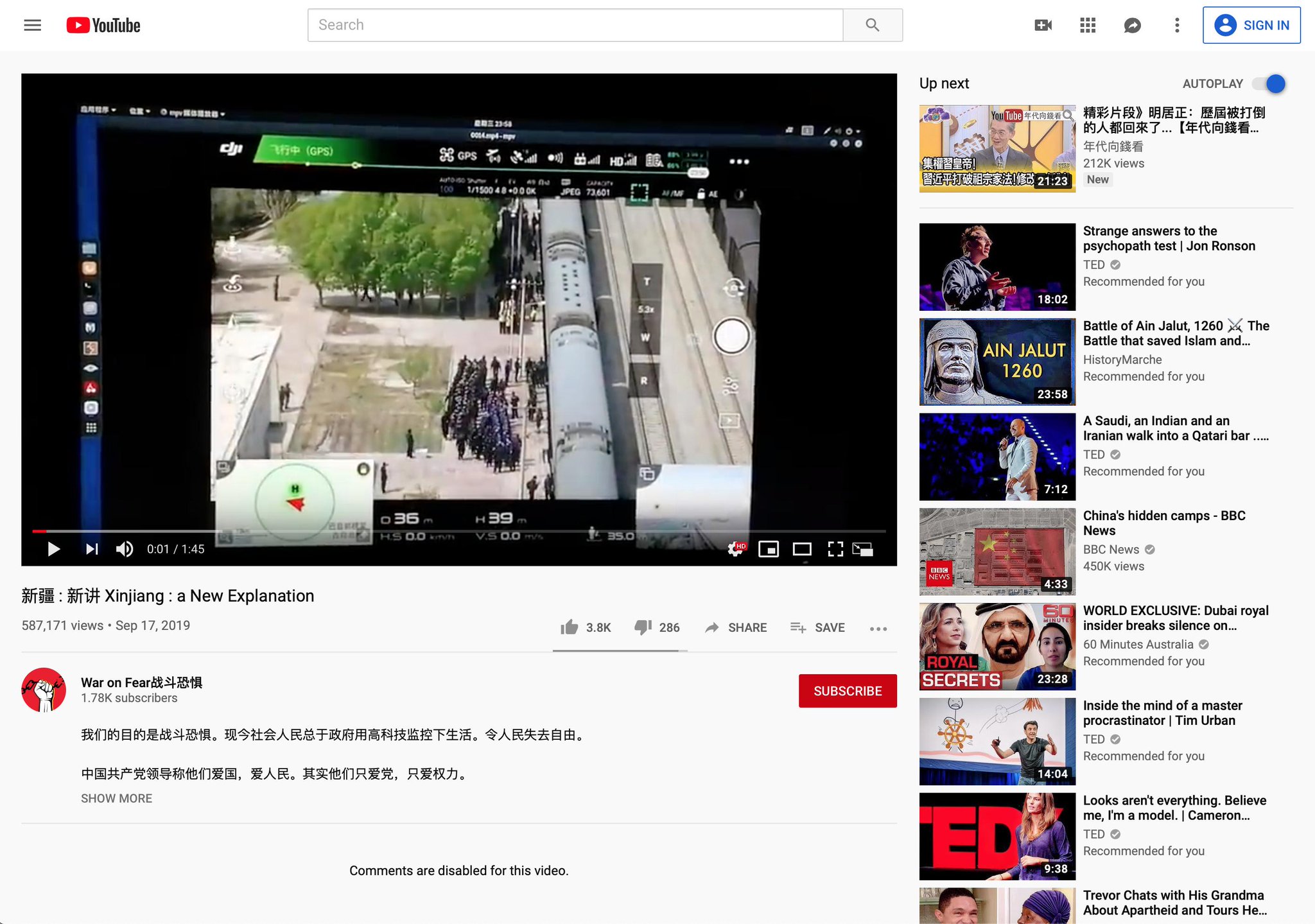Expand description with SHOW MORE
1315x924 pixels.
116,798
